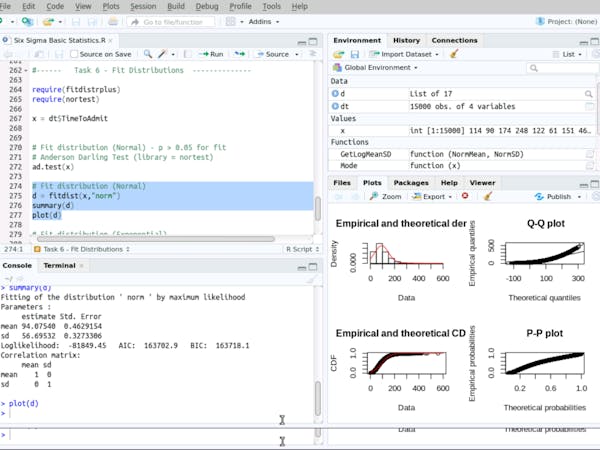Inspect list d with magnifier icon
The height and width of the screenshot is (450, 600).
click(589, 94)
